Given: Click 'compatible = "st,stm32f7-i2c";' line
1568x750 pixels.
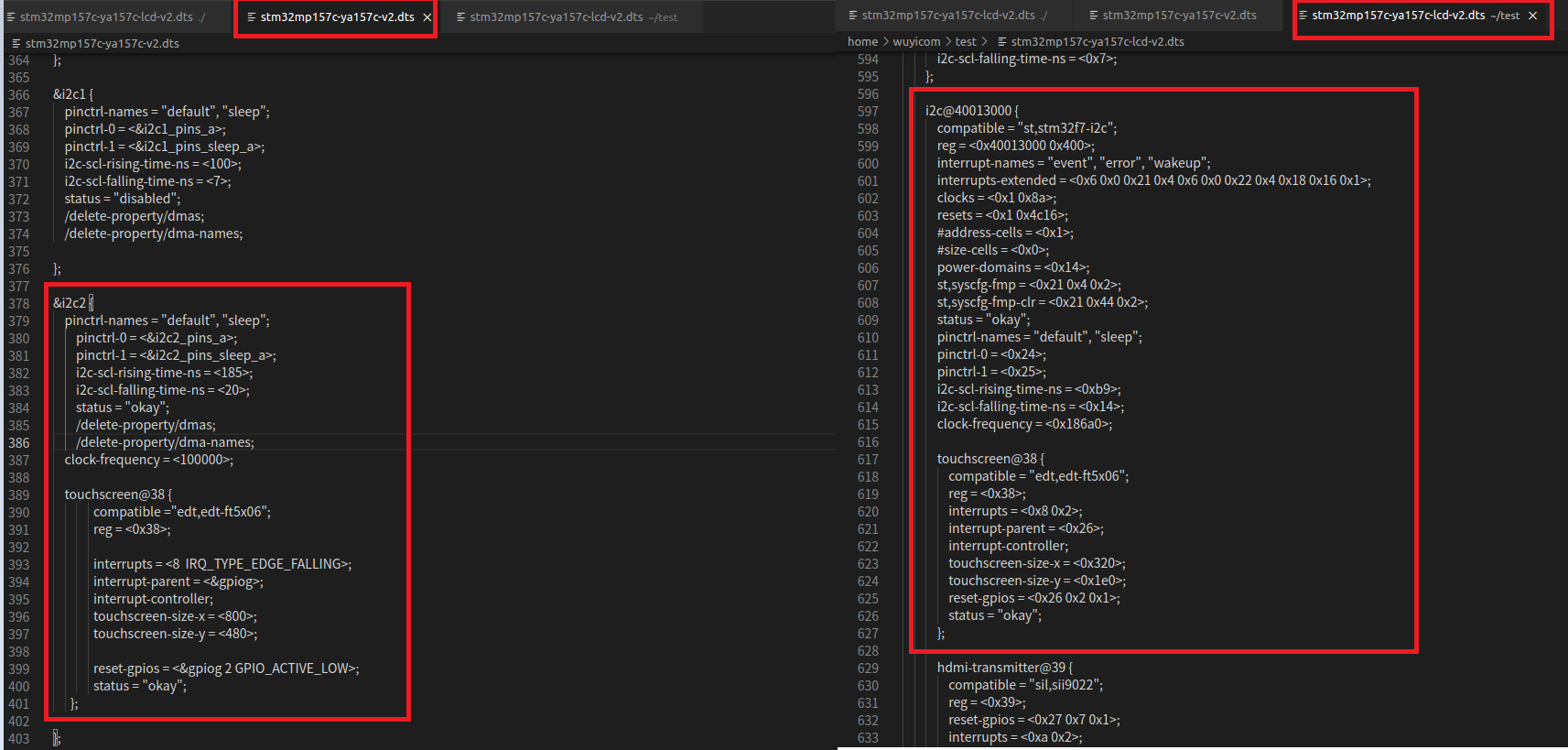Looking at the screenshot, I should pos(1027,128).
